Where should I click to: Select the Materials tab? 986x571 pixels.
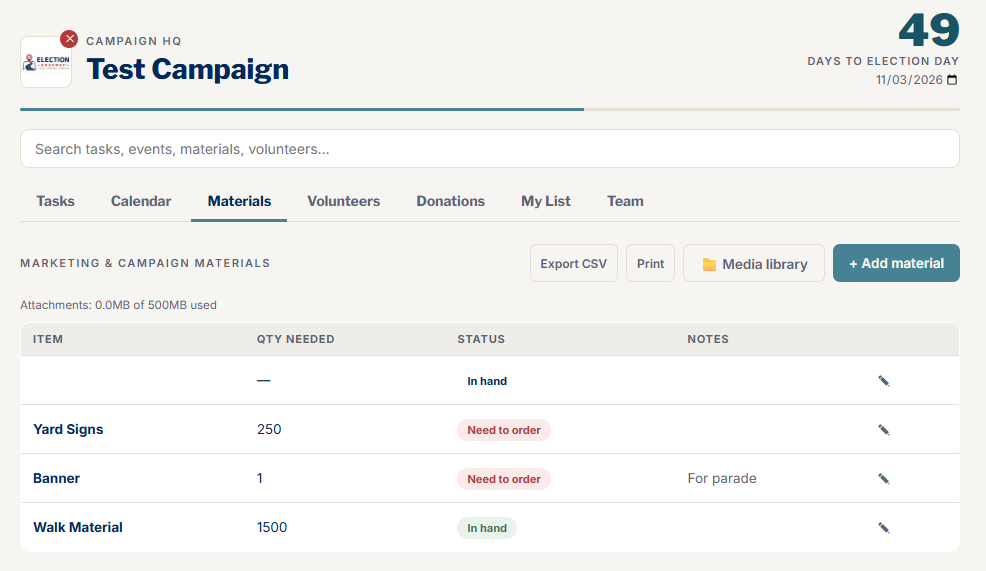click(x=239, y=201)
